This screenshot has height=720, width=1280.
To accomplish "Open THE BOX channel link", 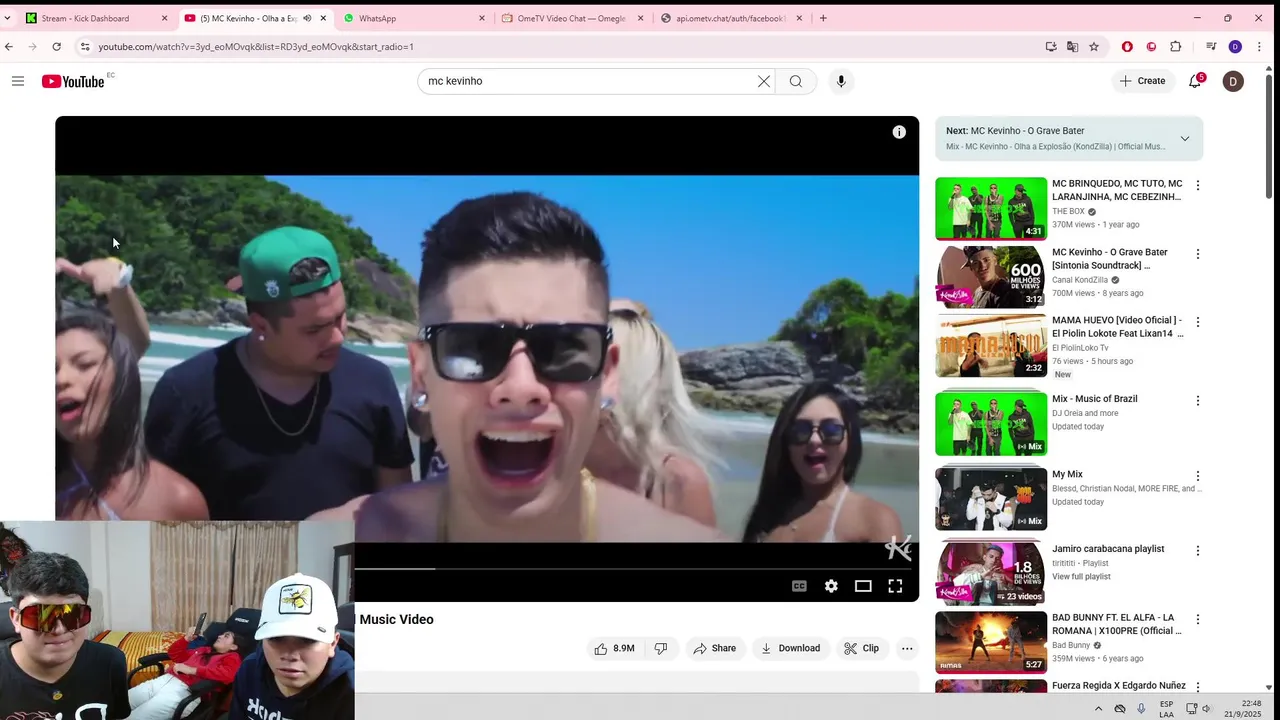I will pyautogui.click(x=1068, y=211).
